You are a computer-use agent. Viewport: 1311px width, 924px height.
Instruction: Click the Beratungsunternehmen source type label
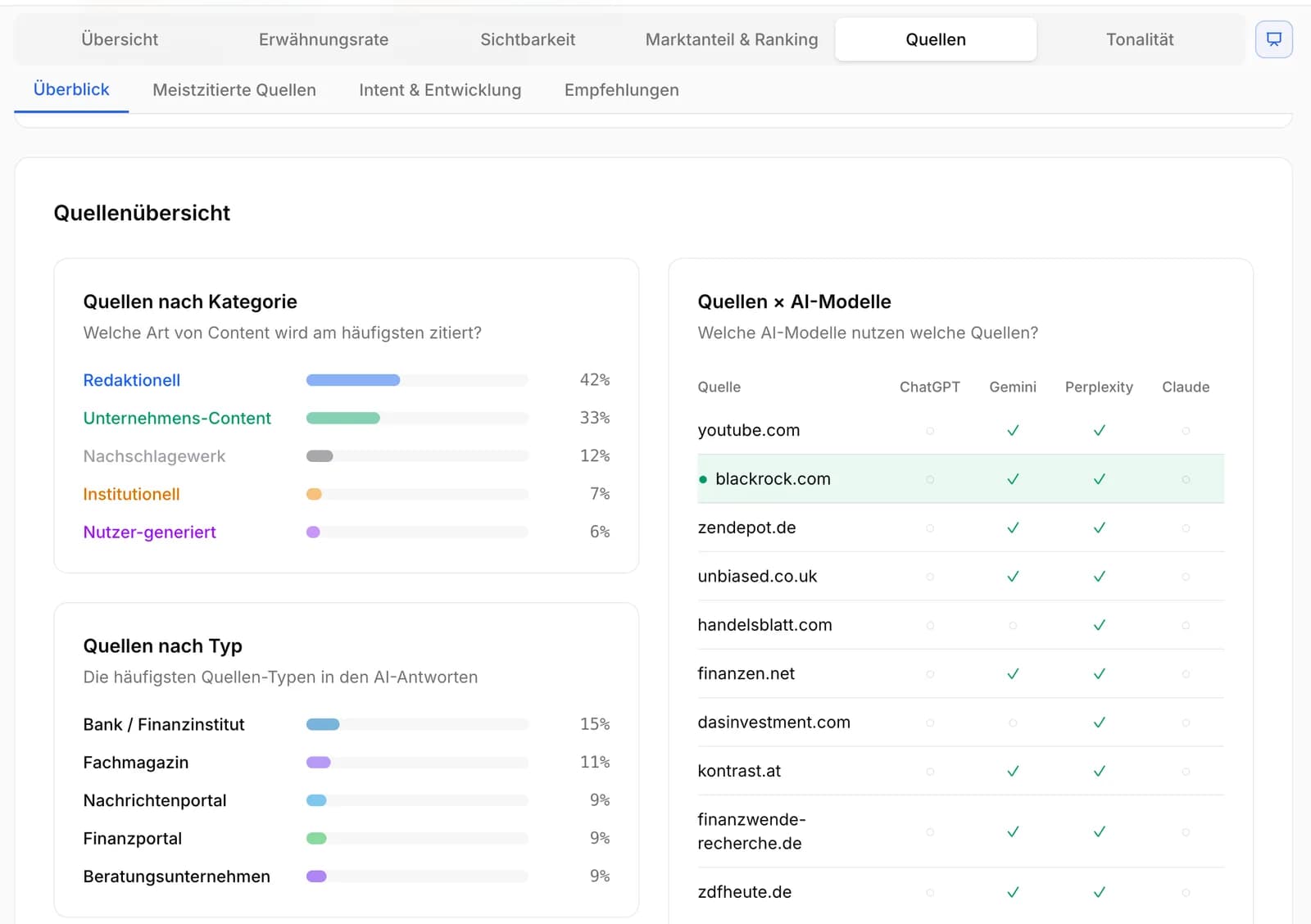tap(176, 876)
